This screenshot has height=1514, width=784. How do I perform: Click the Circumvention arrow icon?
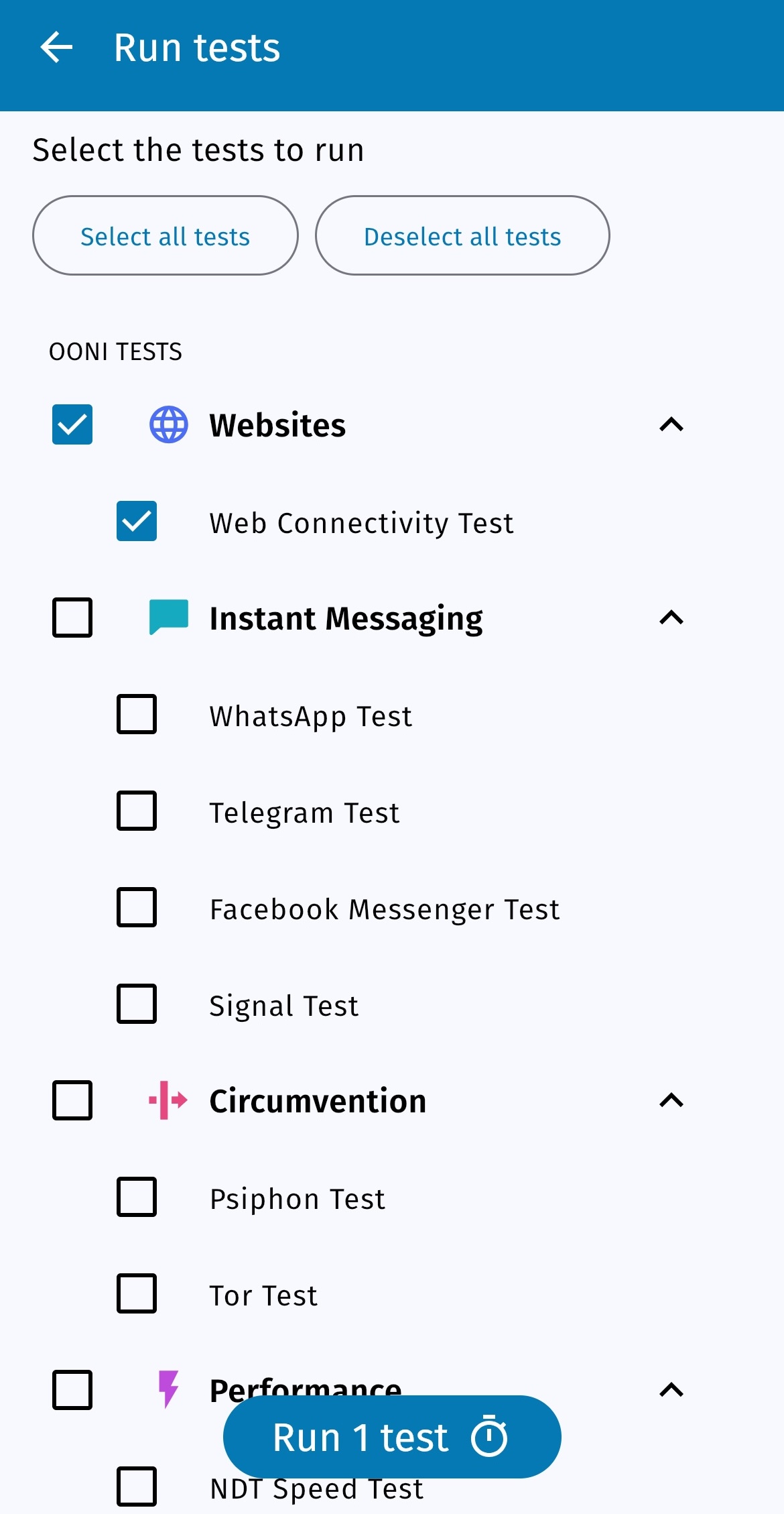click(168, 1100)
